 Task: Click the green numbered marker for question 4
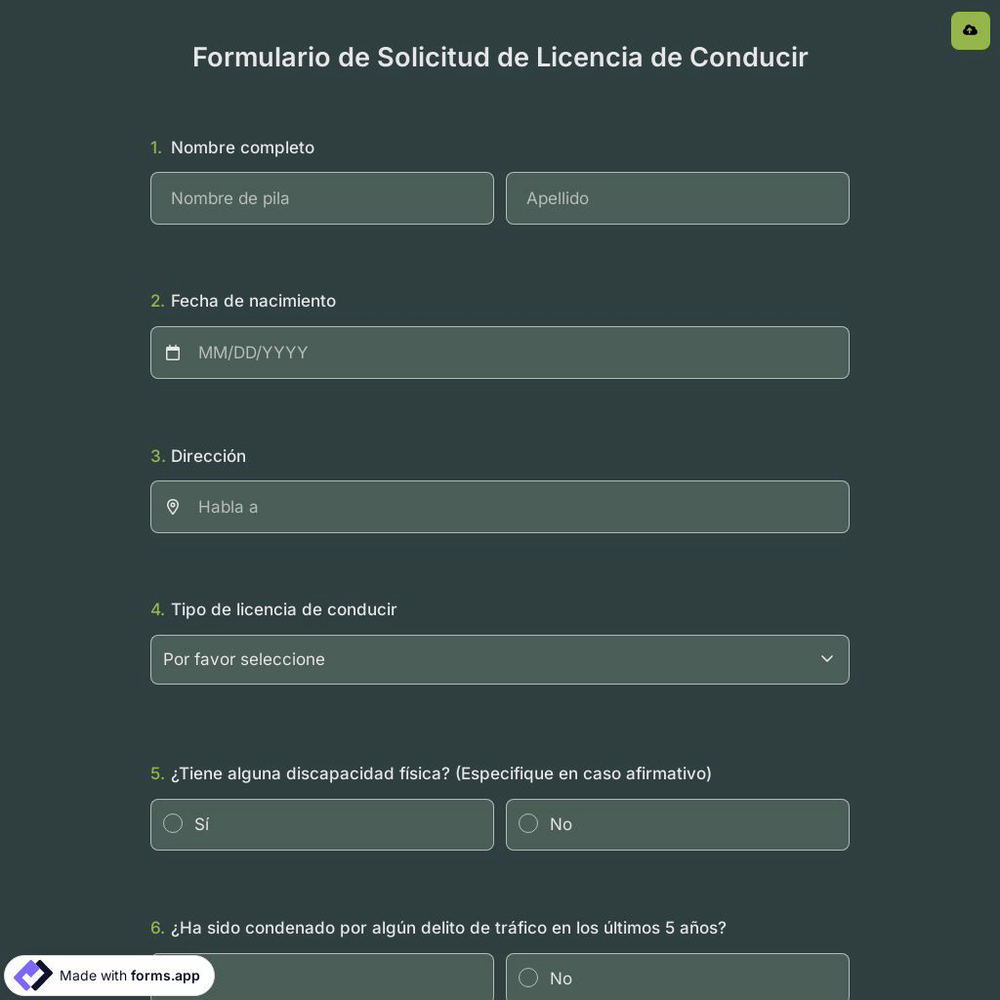pos(157,609)
